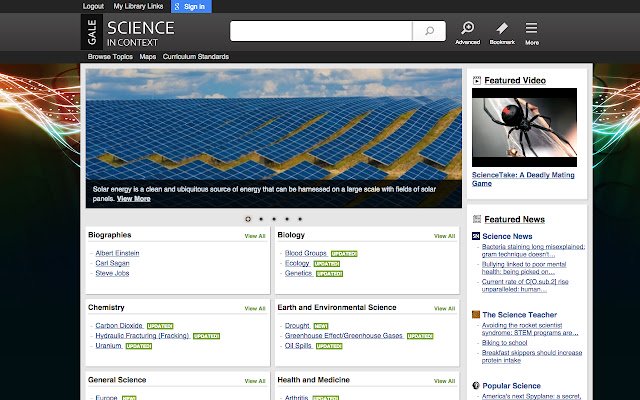Open the Ecology topic
This screenshot has height=400, width=640.
coord(297,263)
